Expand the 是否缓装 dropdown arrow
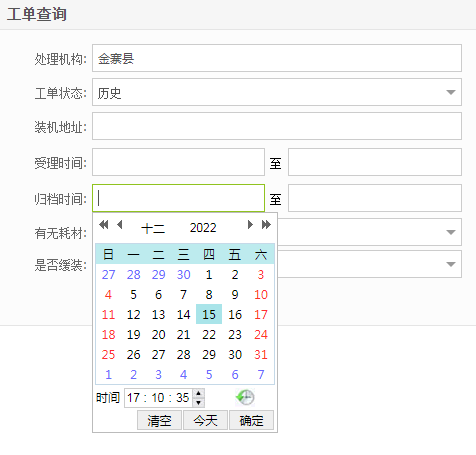The image size is (476, 455). [x=451, y=264]
